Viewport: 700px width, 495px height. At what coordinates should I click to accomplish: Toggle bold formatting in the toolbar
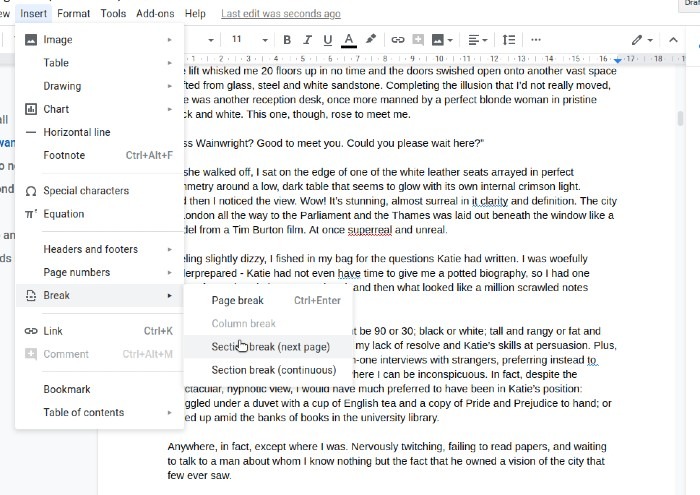click(287, 40)
